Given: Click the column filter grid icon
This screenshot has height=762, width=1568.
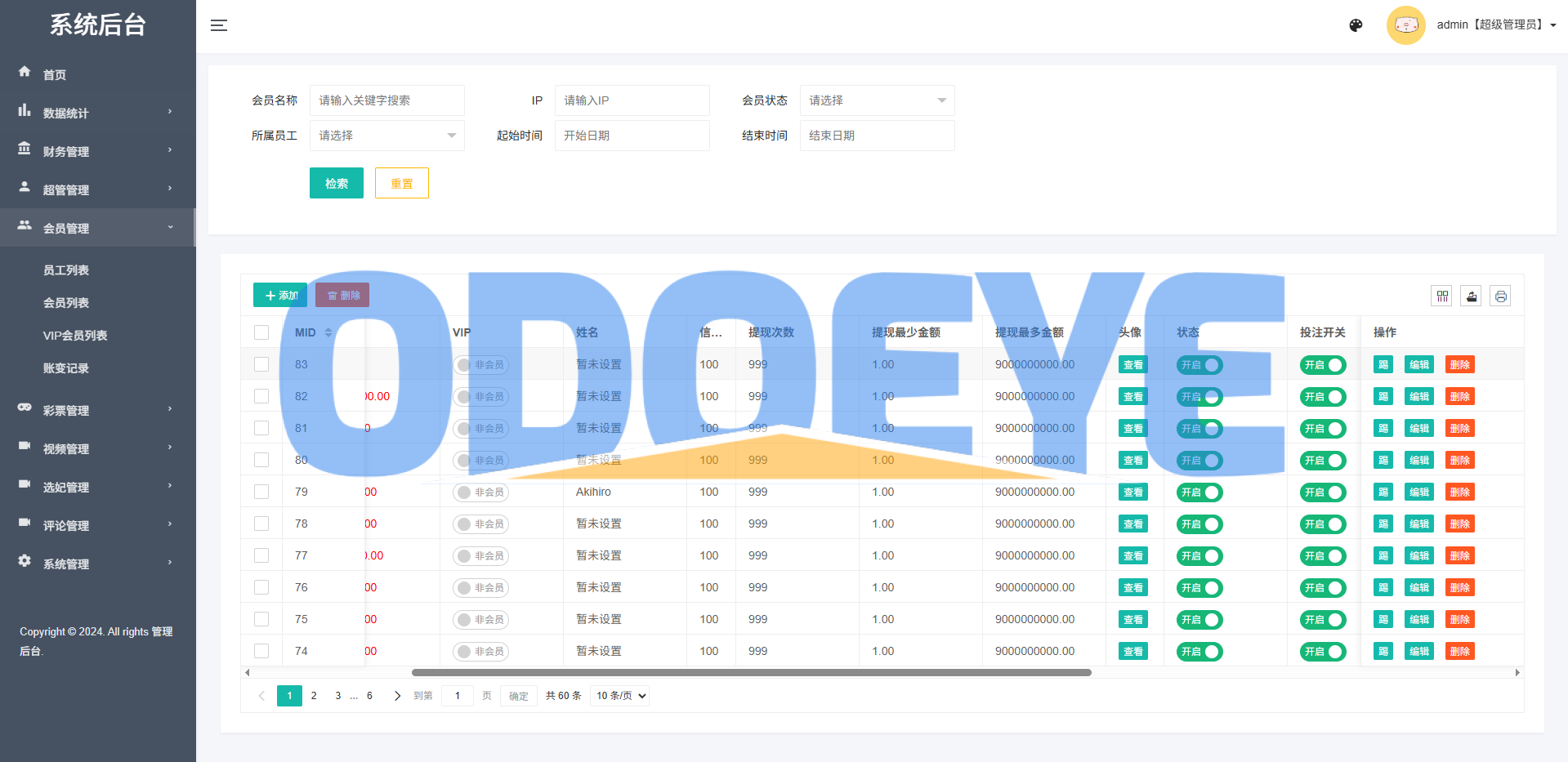Looking at the screenshot, I should [x=1442, y=296].
